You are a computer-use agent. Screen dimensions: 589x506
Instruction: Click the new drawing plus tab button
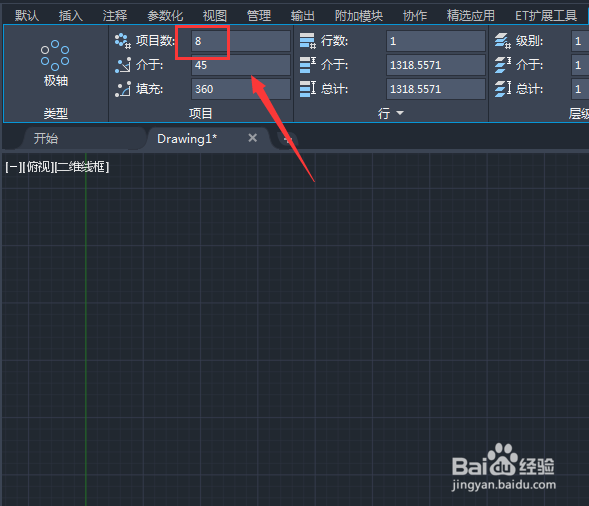pyautogui.click(x=287, y=139)
